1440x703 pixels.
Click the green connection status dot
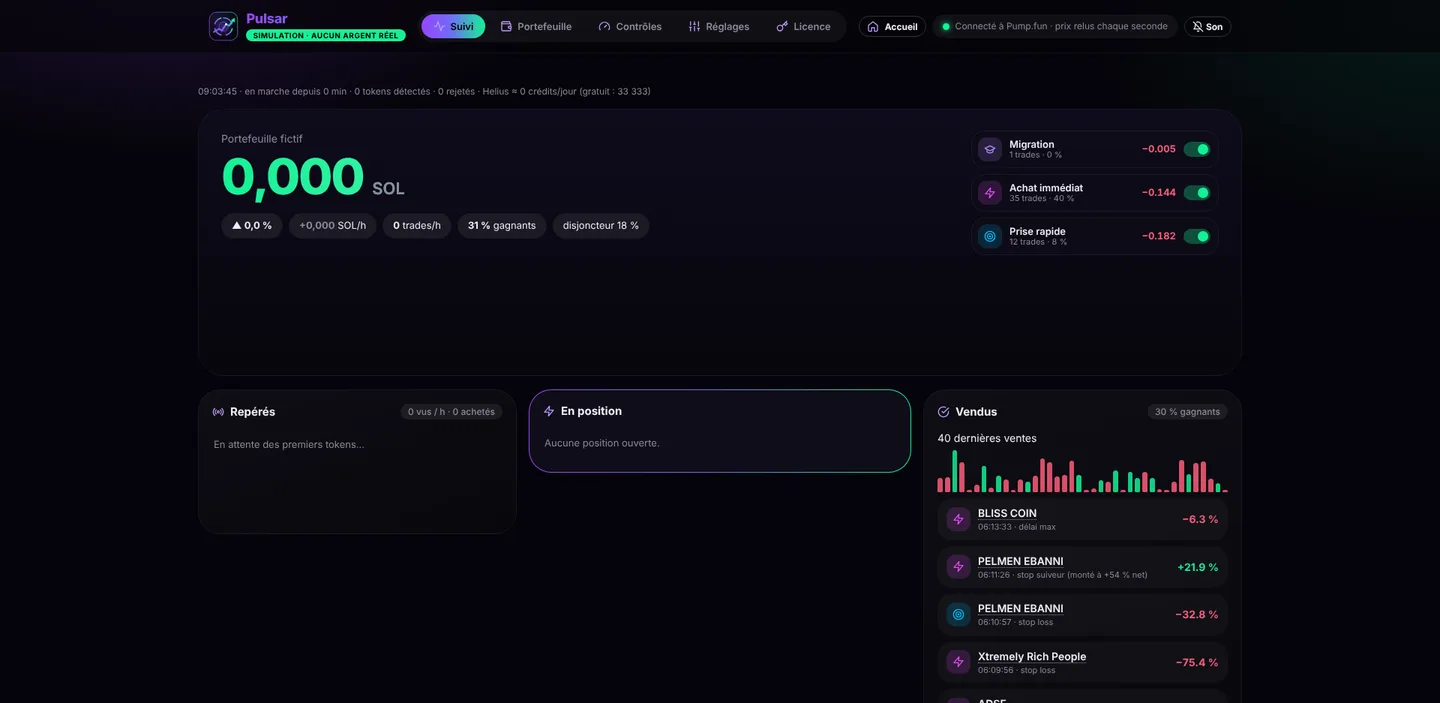(946, 27)
